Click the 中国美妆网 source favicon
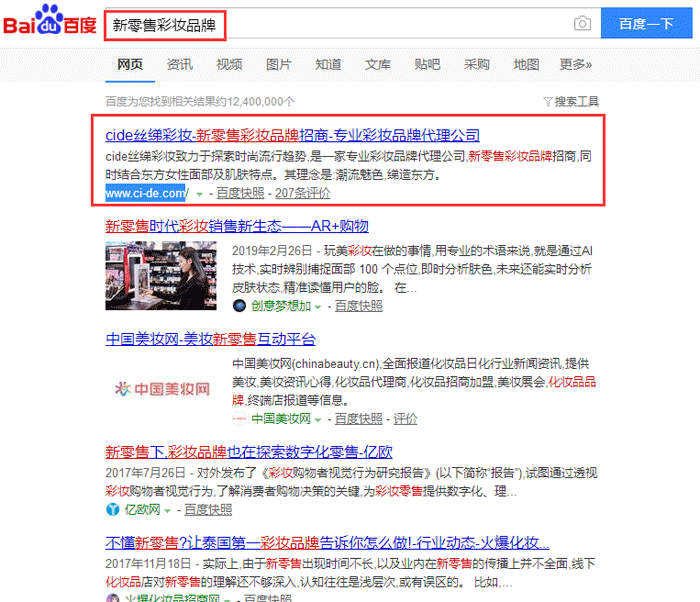Screen dimensions: 700x602 pos(239,419)
